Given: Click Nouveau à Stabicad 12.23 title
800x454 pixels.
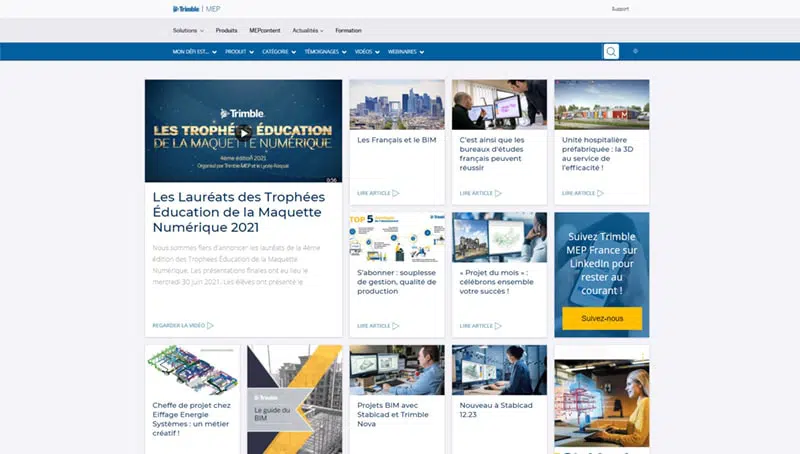Looking at the screenshot, I should pyautogui.click(x=496, y=410).
